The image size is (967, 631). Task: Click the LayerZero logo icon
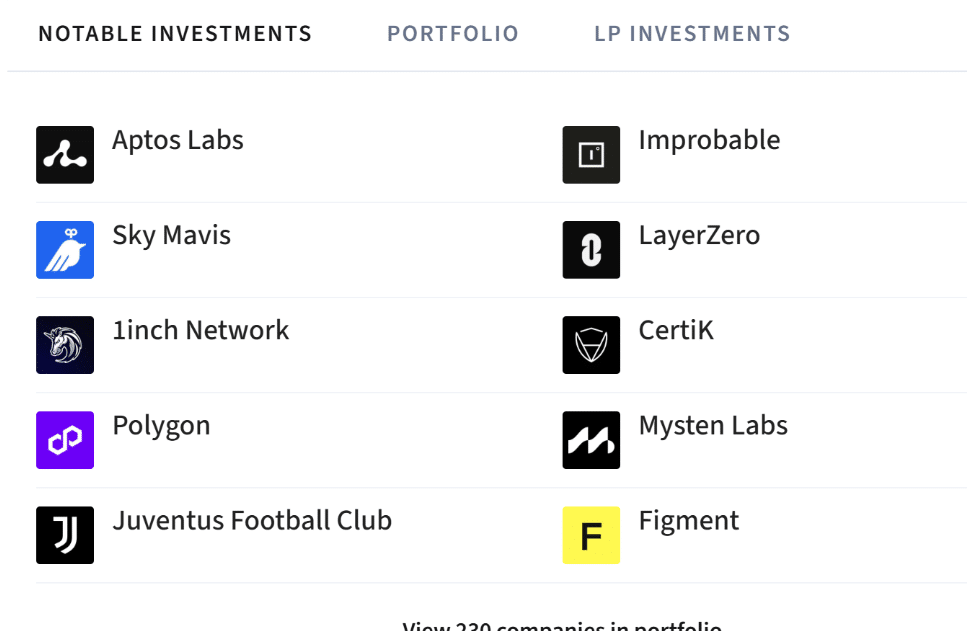(590, 249)
